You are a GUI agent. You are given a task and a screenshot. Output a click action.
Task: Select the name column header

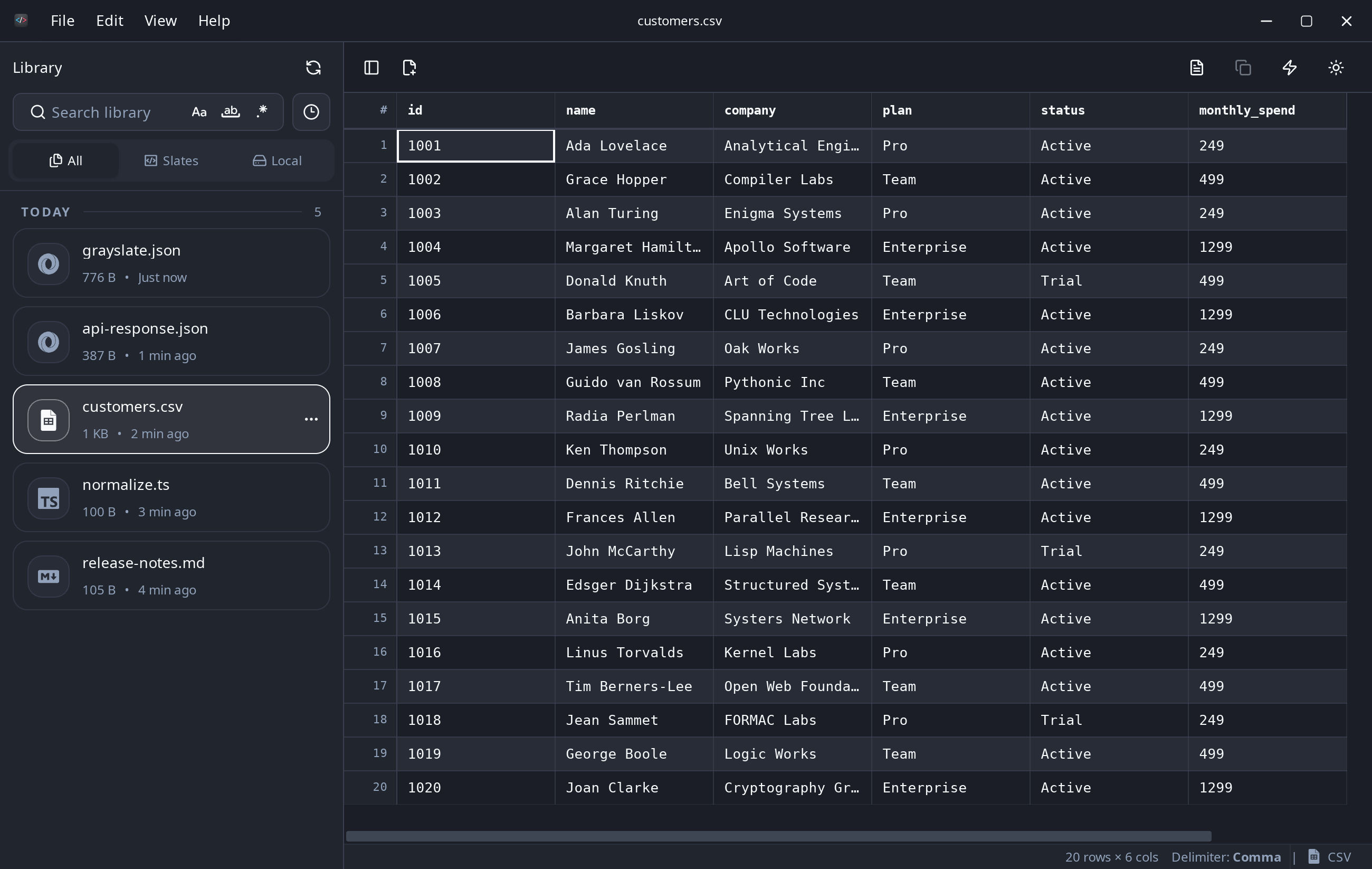pos(634,111)
